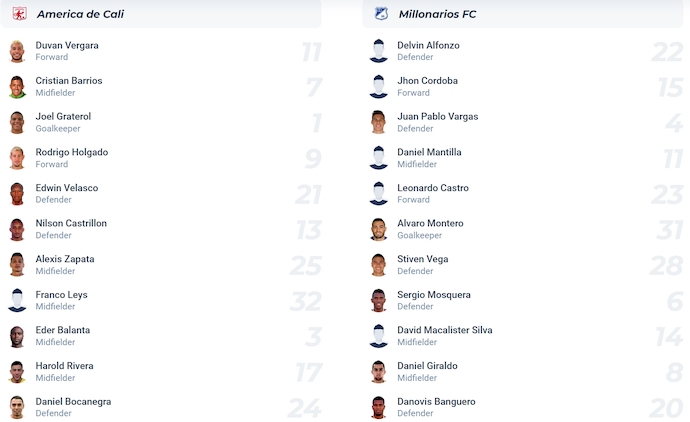Click Delvin Alfonzo's placeholder avatar
Viewport: 690px width, 422px height.
[x=379, y=51]
